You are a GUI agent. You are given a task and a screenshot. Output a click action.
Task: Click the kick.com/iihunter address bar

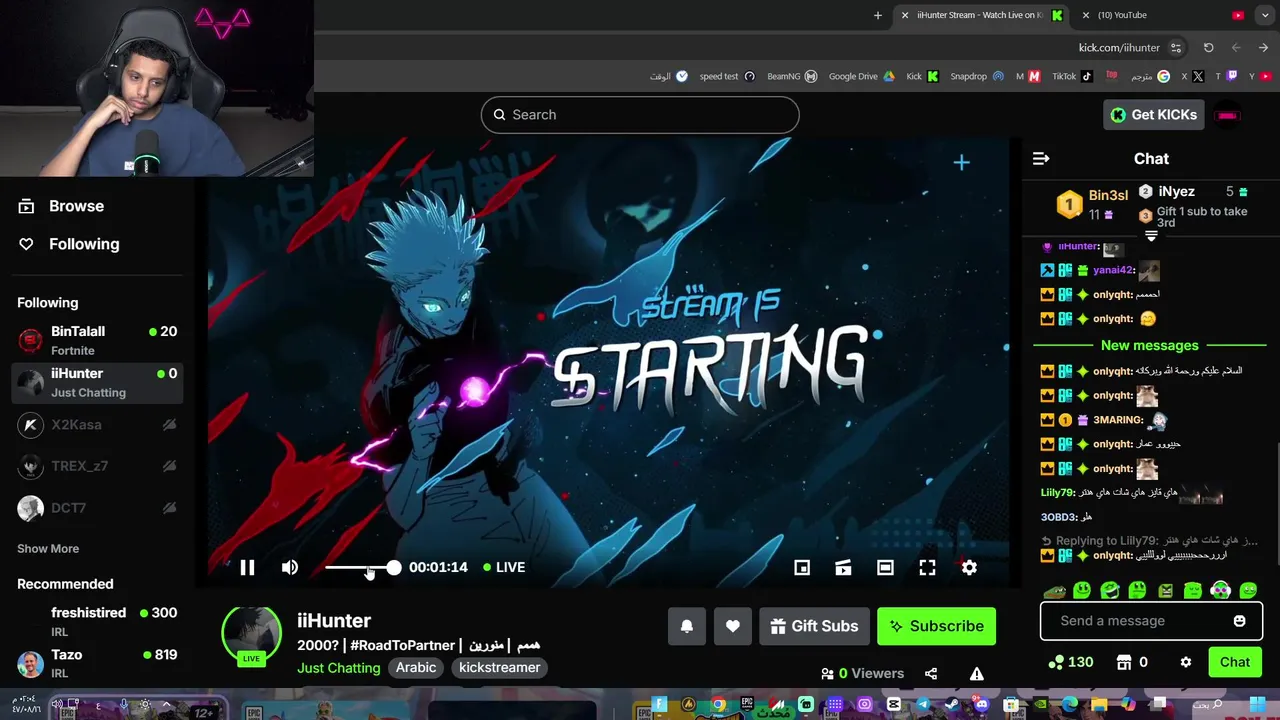(x=1119, y=48)
